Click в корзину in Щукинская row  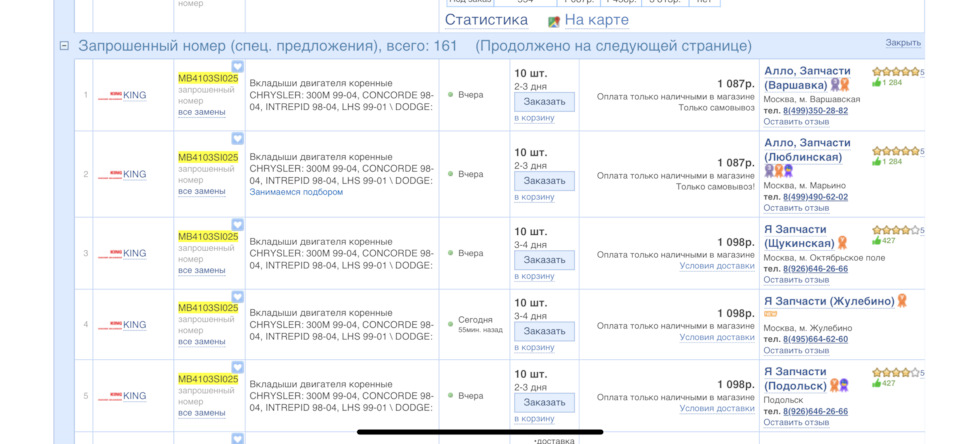(534, 276)
